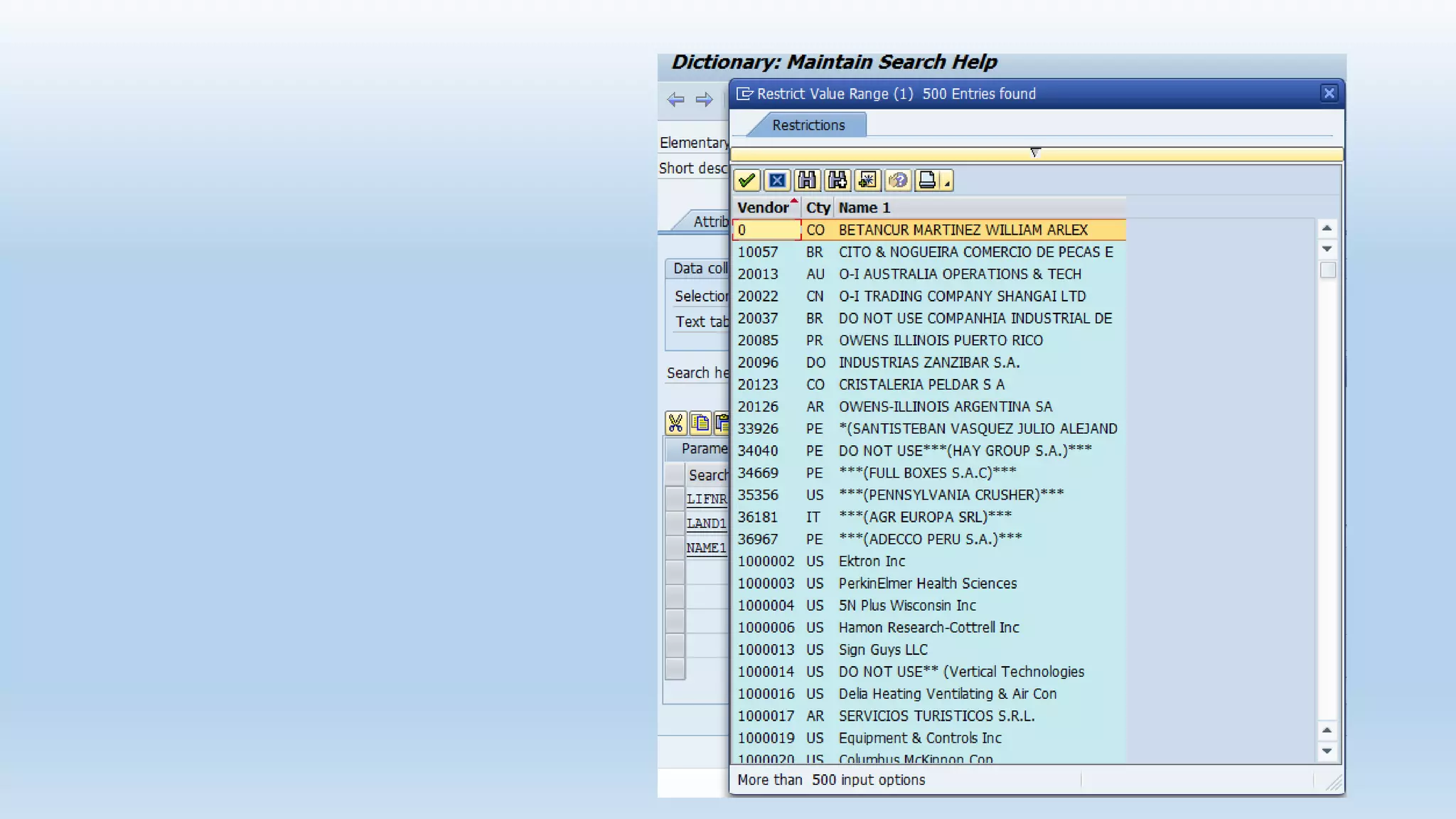Expand restrictions area with triangle handle

click(1035, 153)
